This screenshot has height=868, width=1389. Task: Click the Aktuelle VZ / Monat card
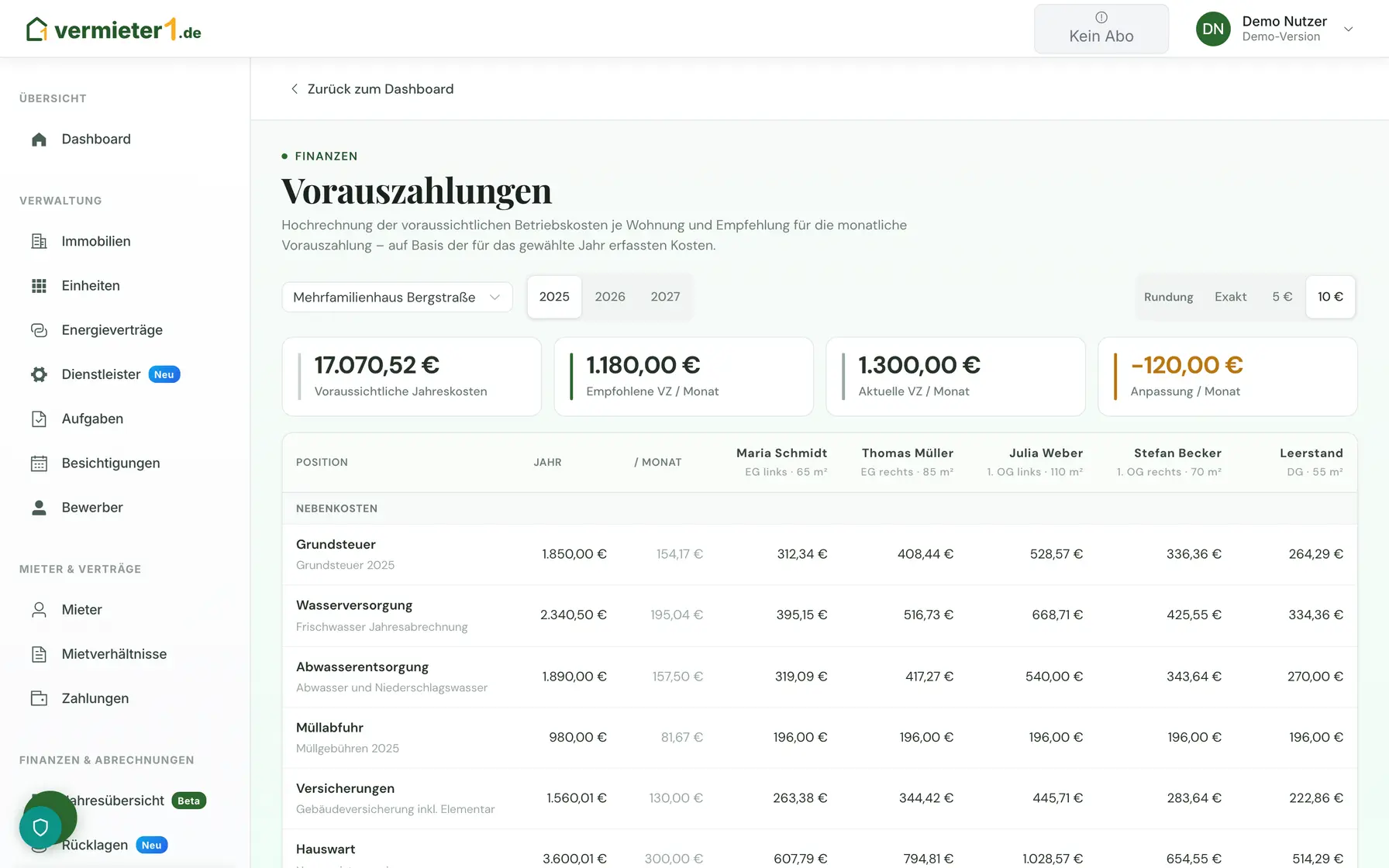[x=956, y=377]
